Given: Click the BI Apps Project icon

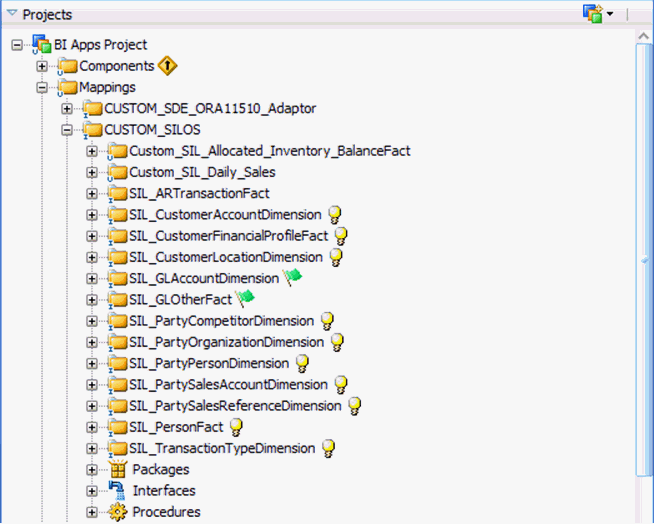Looking at the screenshot, I should [x=42, y=45].
